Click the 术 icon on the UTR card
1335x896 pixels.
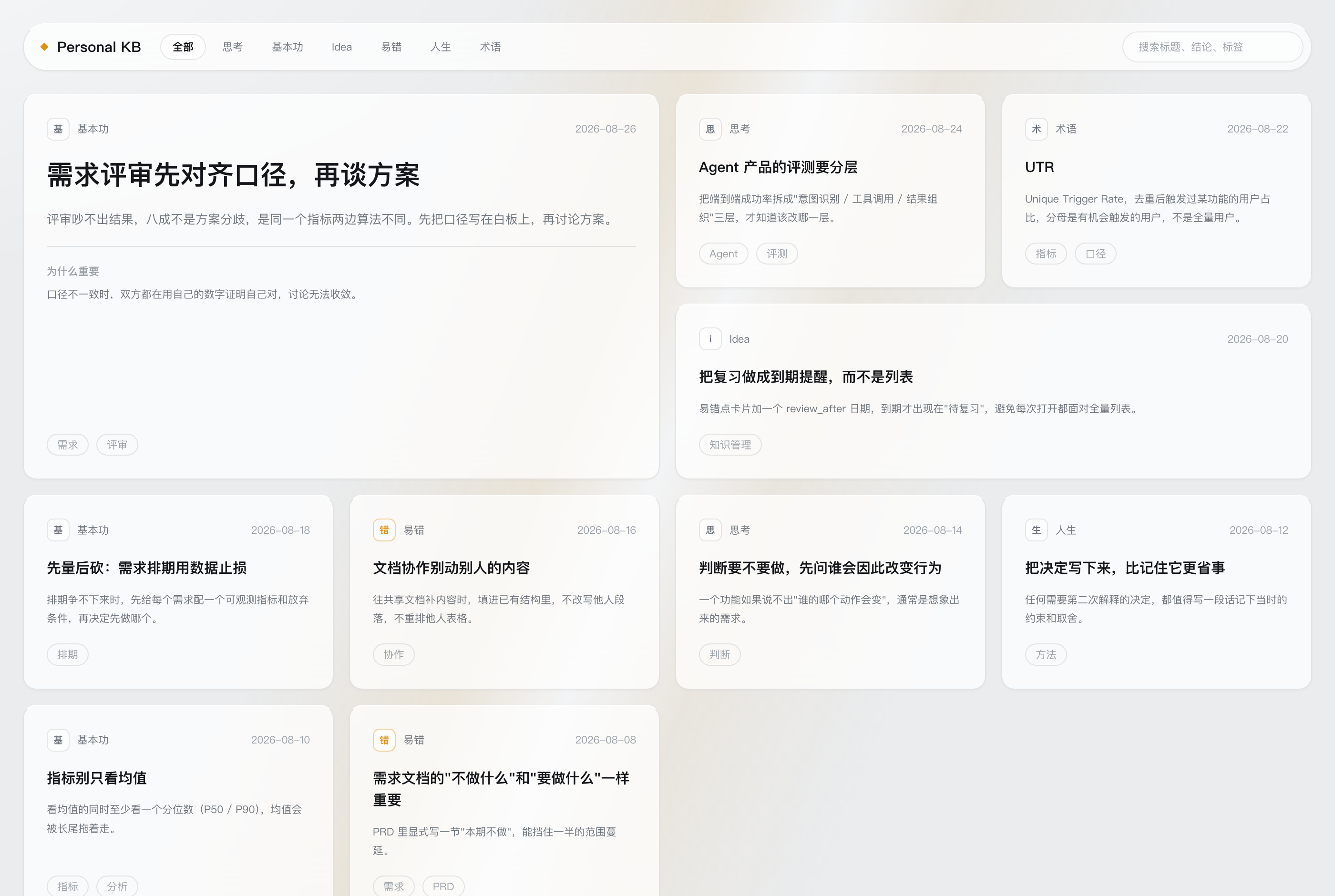(1036, 129)
